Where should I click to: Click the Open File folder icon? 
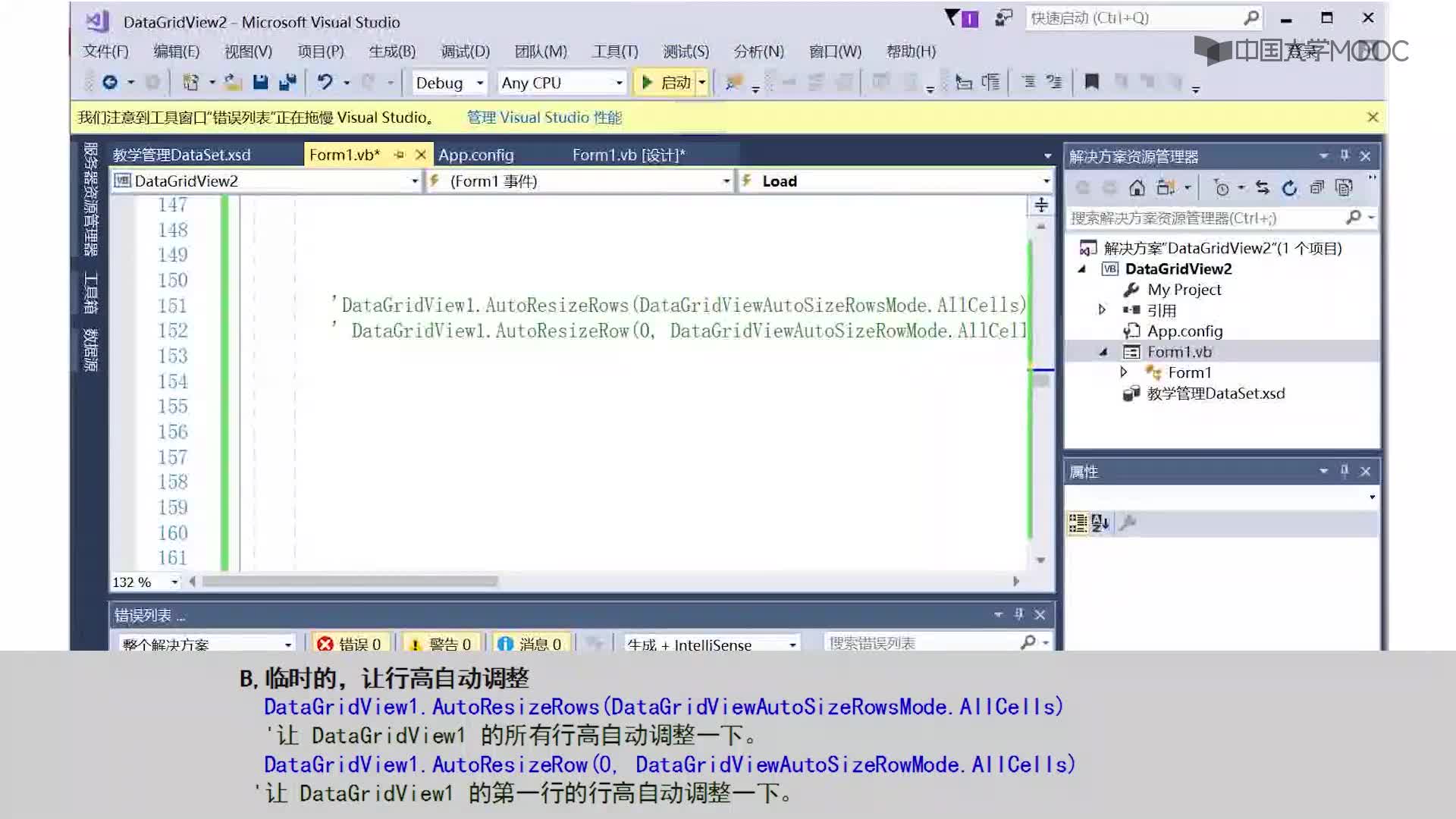(234, 82)
